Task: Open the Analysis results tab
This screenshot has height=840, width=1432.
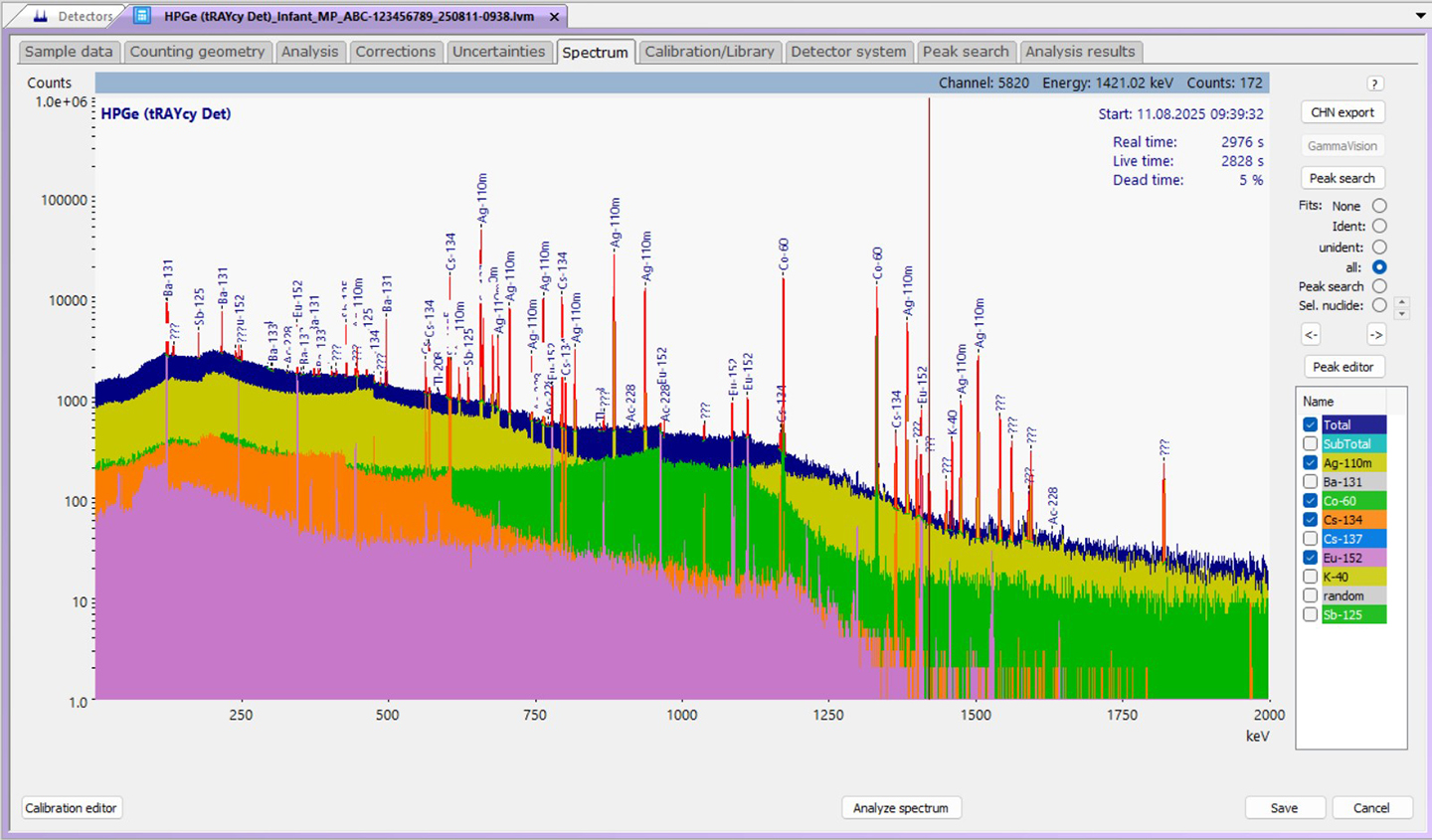Action: pyautogui.click(x=1080, y=52)
